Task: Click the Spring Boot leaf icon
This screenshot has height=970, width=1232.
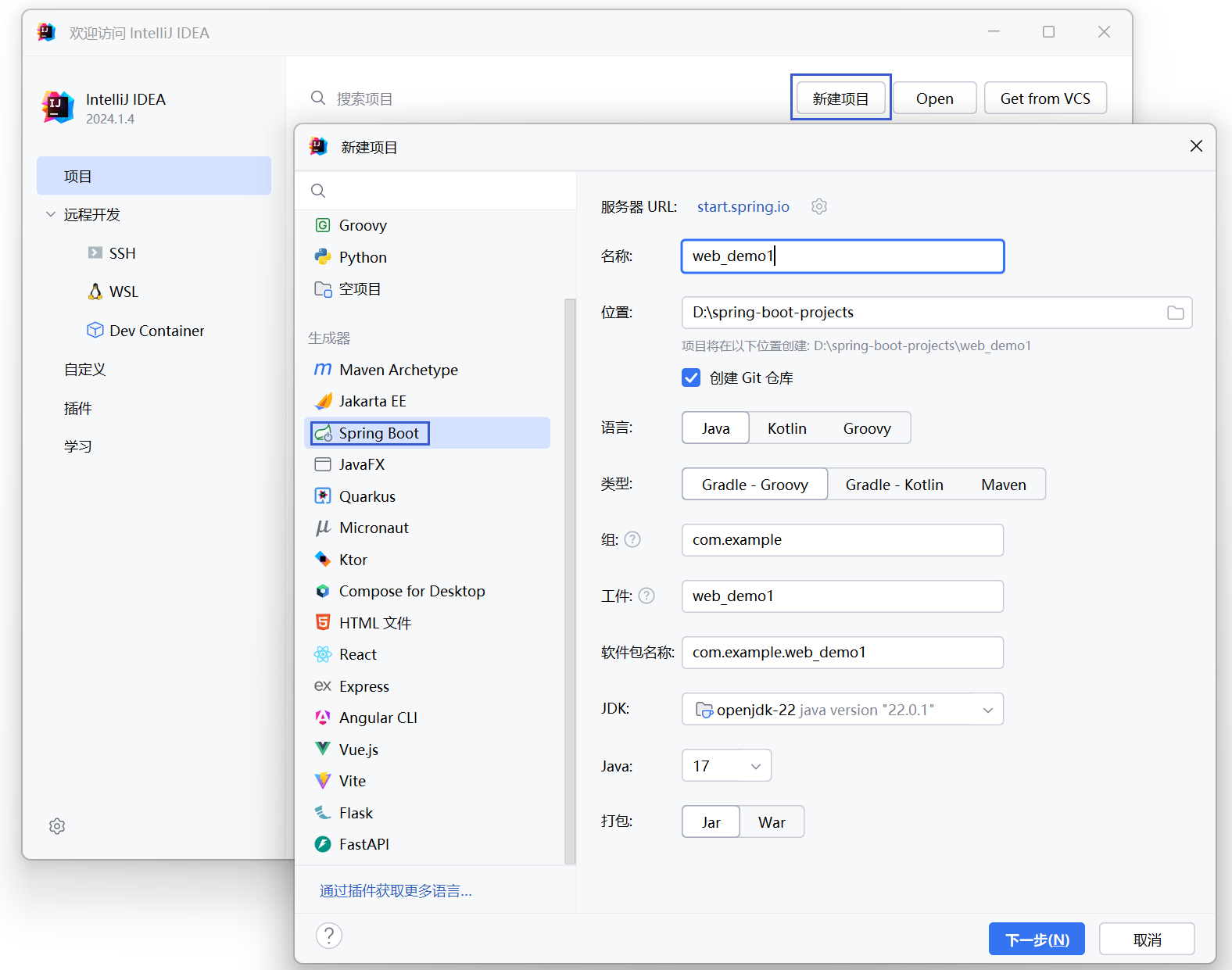Action: coord(323,433)
